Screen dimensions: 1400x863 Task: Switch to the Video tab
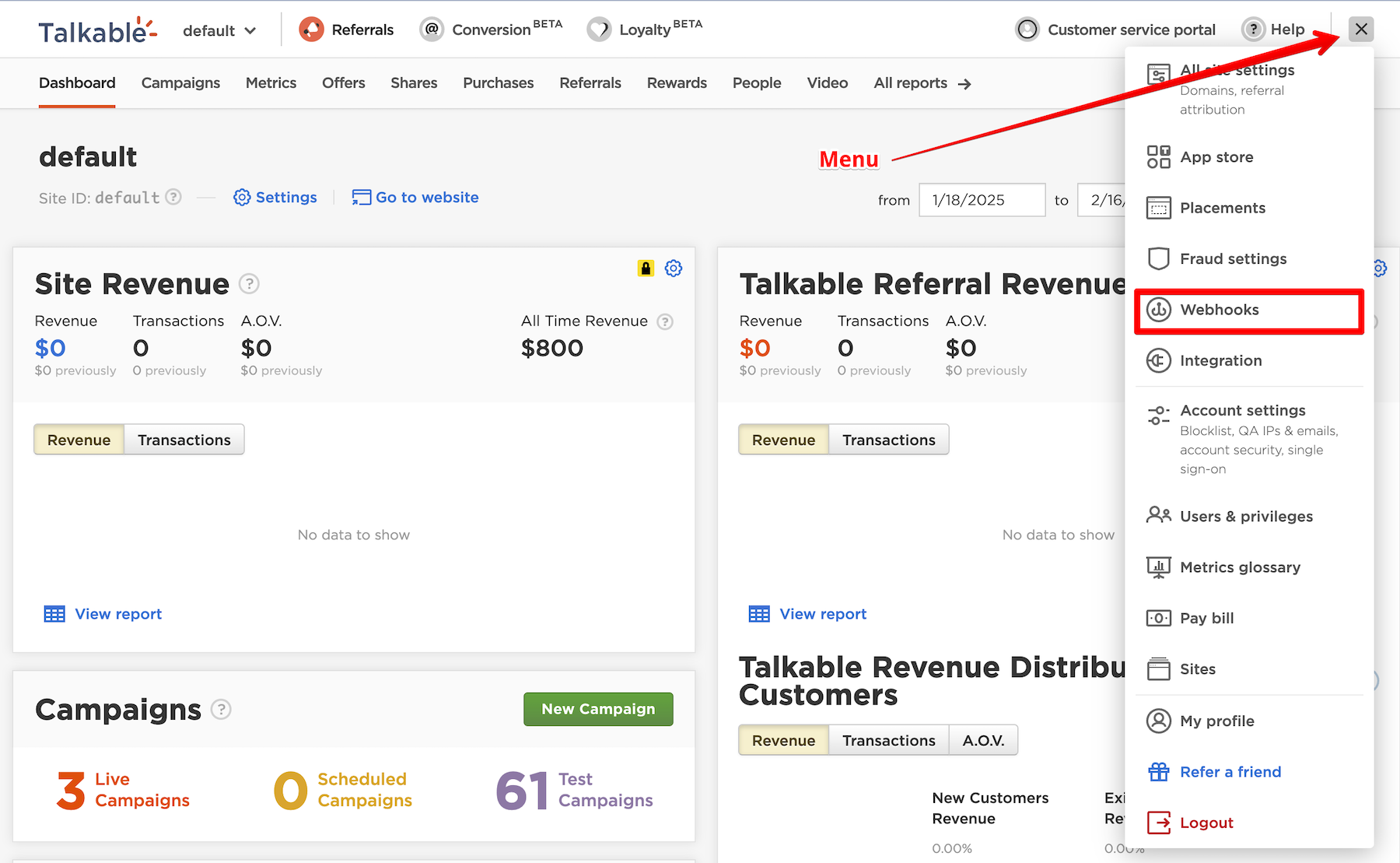point(827,82)
